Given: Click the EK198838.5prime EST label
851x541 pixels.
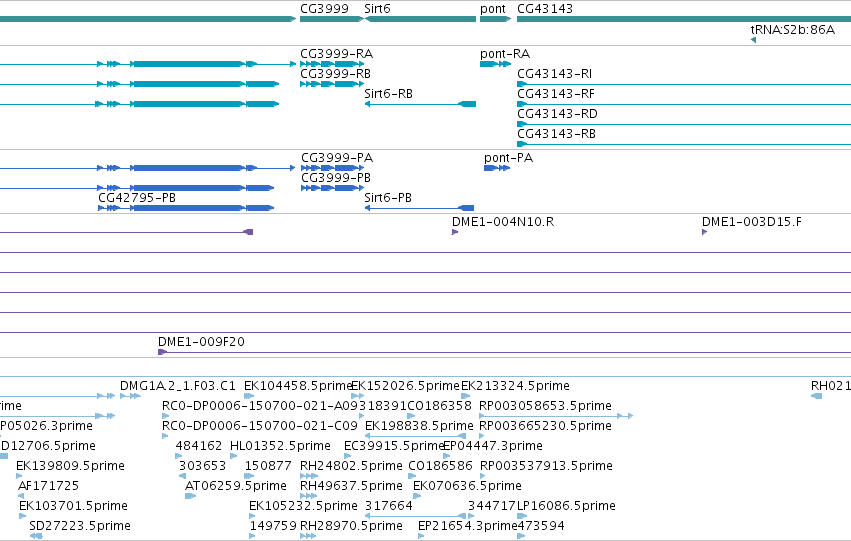Looking at the screenshot, I should 420,426.
